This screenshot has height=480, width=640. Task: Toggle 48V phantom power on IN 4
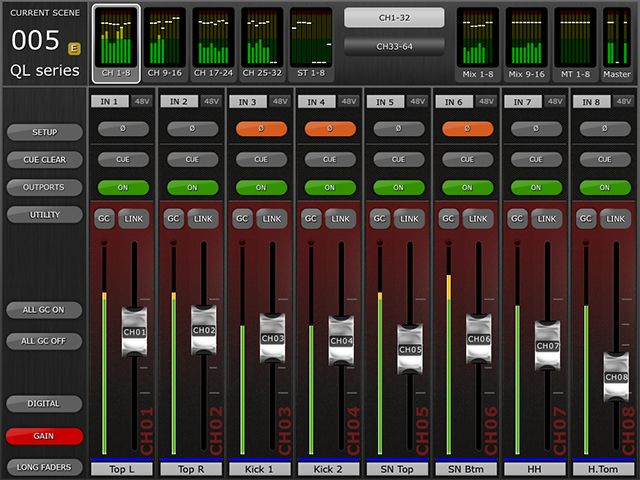348,101
